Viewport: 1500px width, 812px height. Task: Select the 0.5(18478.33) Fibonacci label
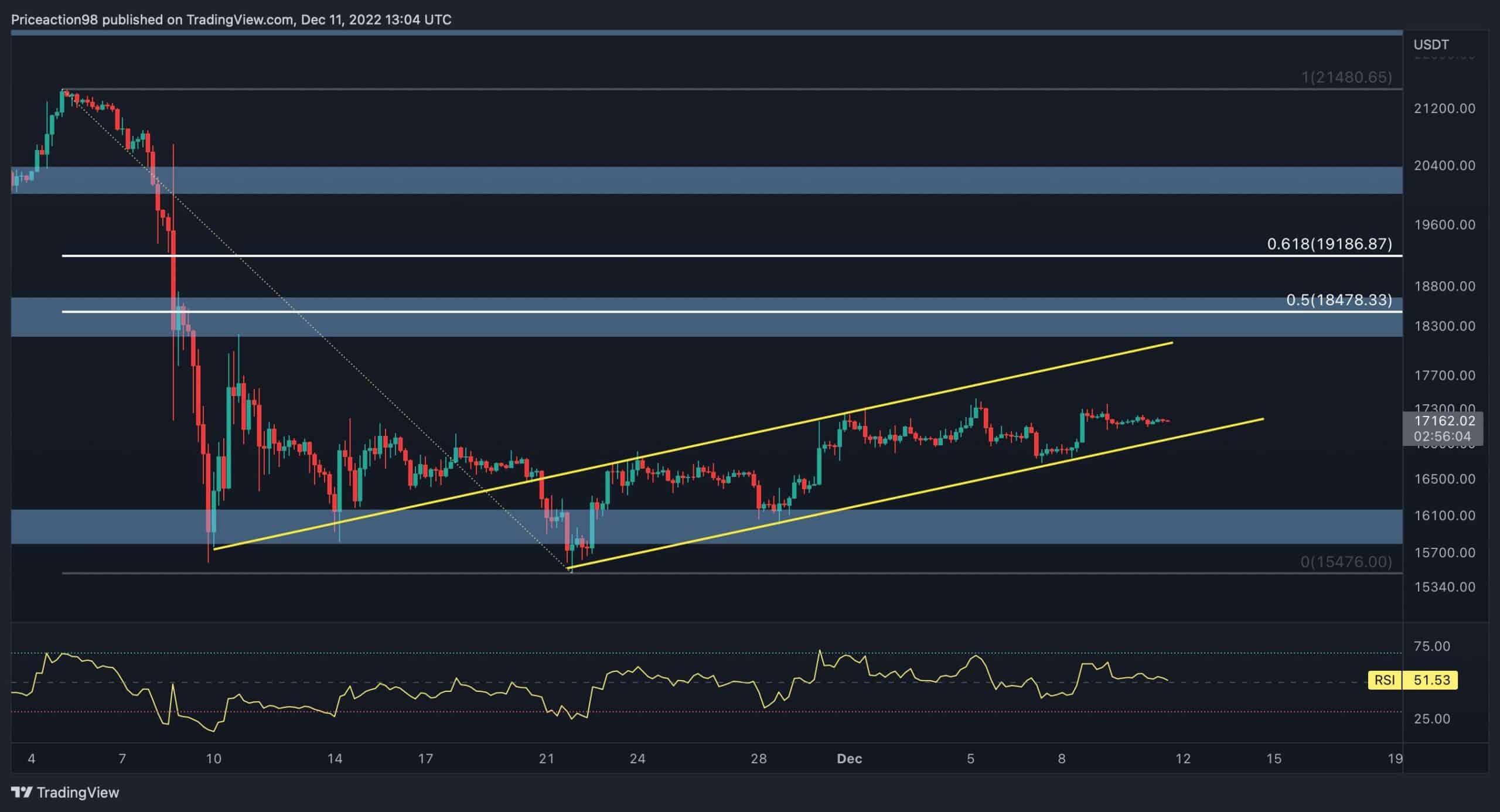coord(1338,301)
